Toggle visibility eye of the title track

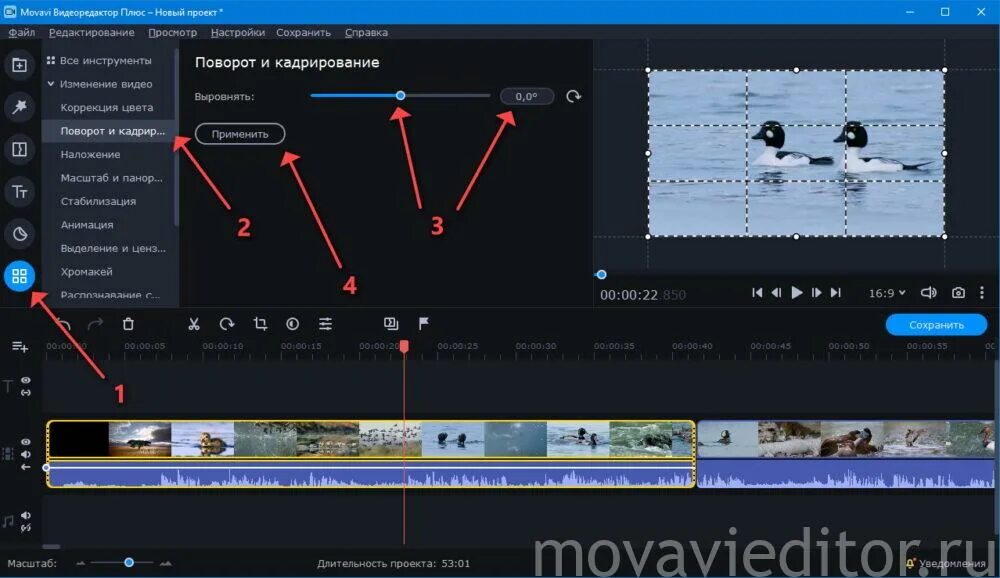26,380
